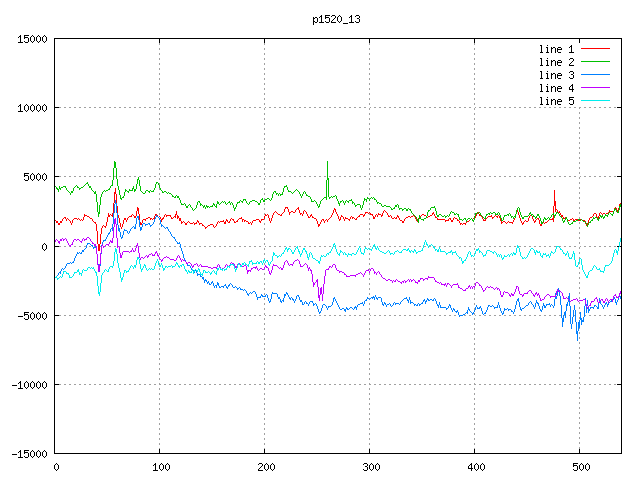The height and width of the screenshot is (480, 640).
Task: Click the 15000 y-axis tick label
Action: (31, 39)
